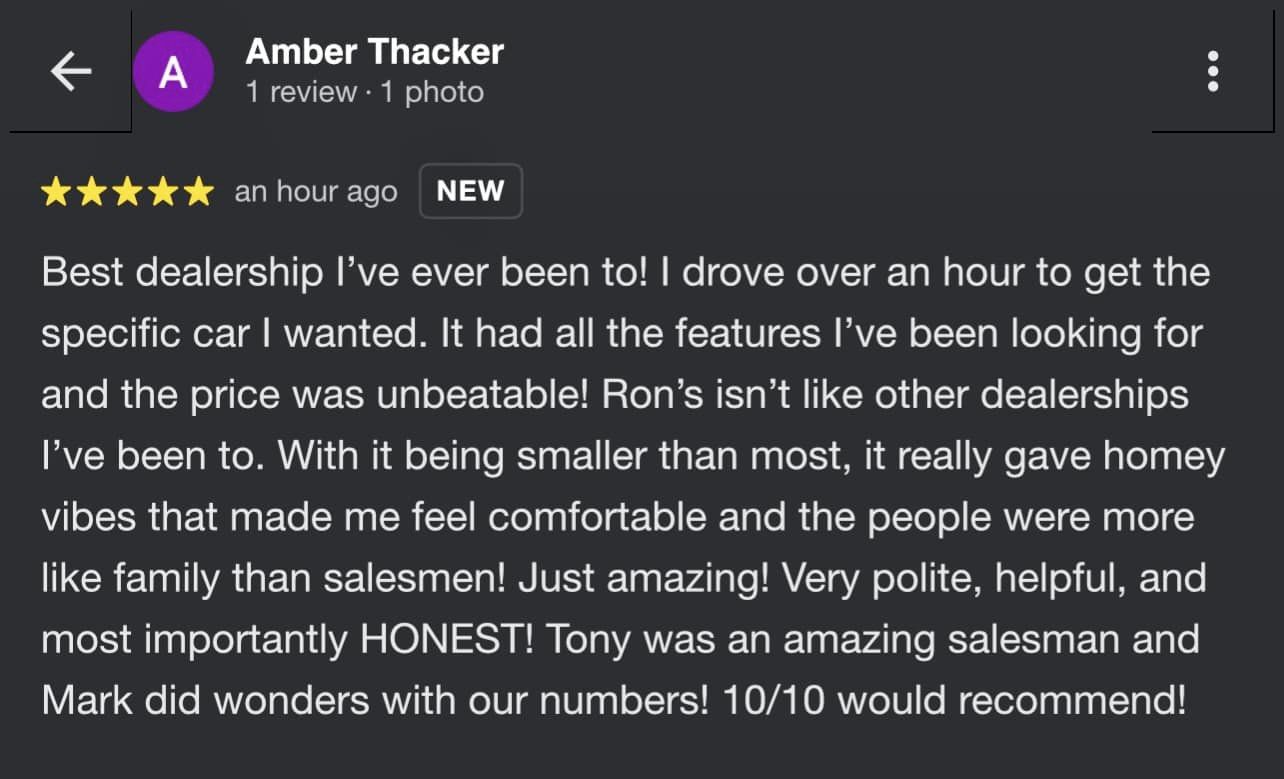Tap the NEW badge
The height and width of the screenshot is (779, 1284).
(x=470, y=191)
